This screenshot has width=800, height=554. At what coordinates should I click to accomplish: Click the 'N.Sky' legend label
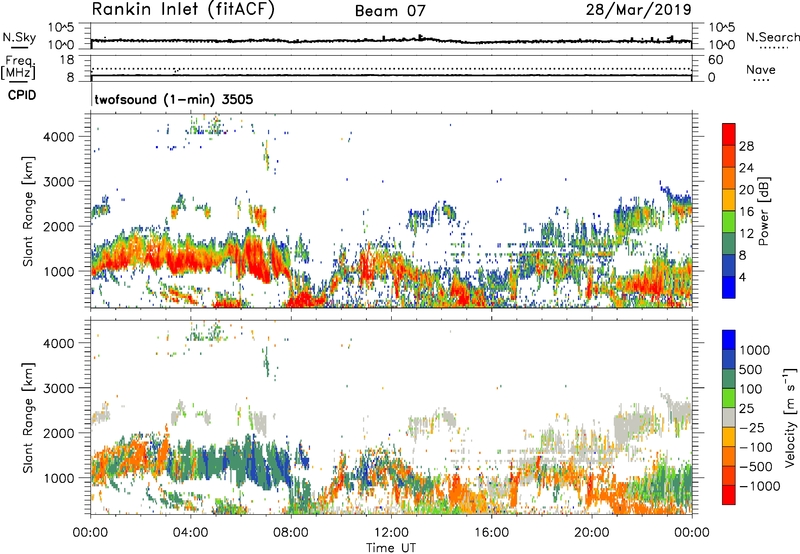point(19,37)
